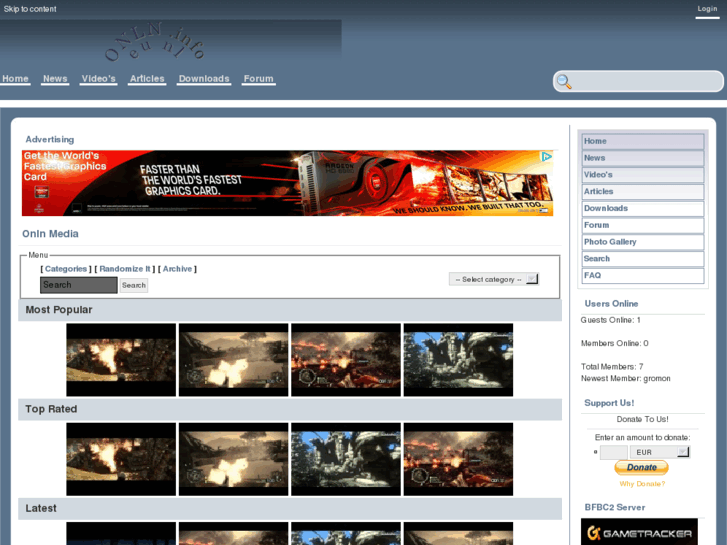
Task: Select Downloads in the sidebar menu
Action: point(643,209)
